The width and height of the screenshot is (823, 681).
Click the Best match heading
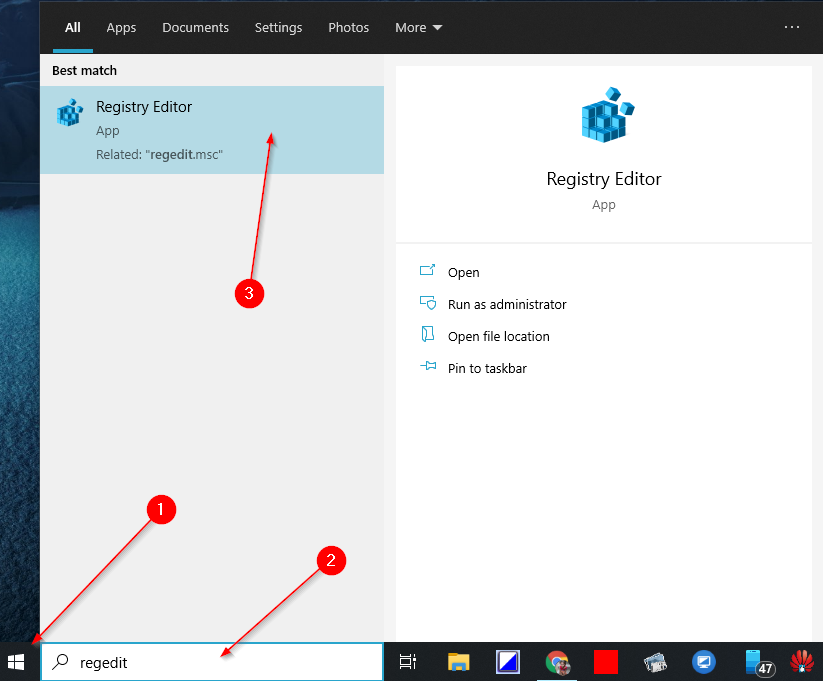tap(85, 70)
